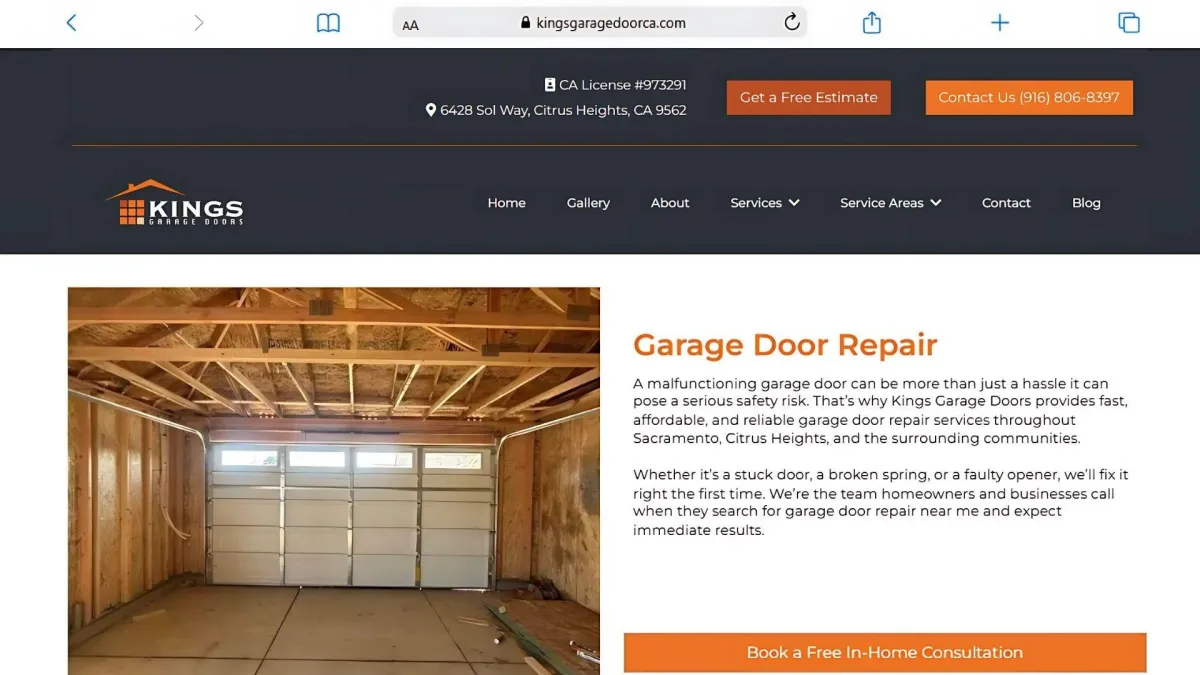Screen dimensions: 1200x675
Task: Open the bookmarks book icon
Action: (328, 23)
